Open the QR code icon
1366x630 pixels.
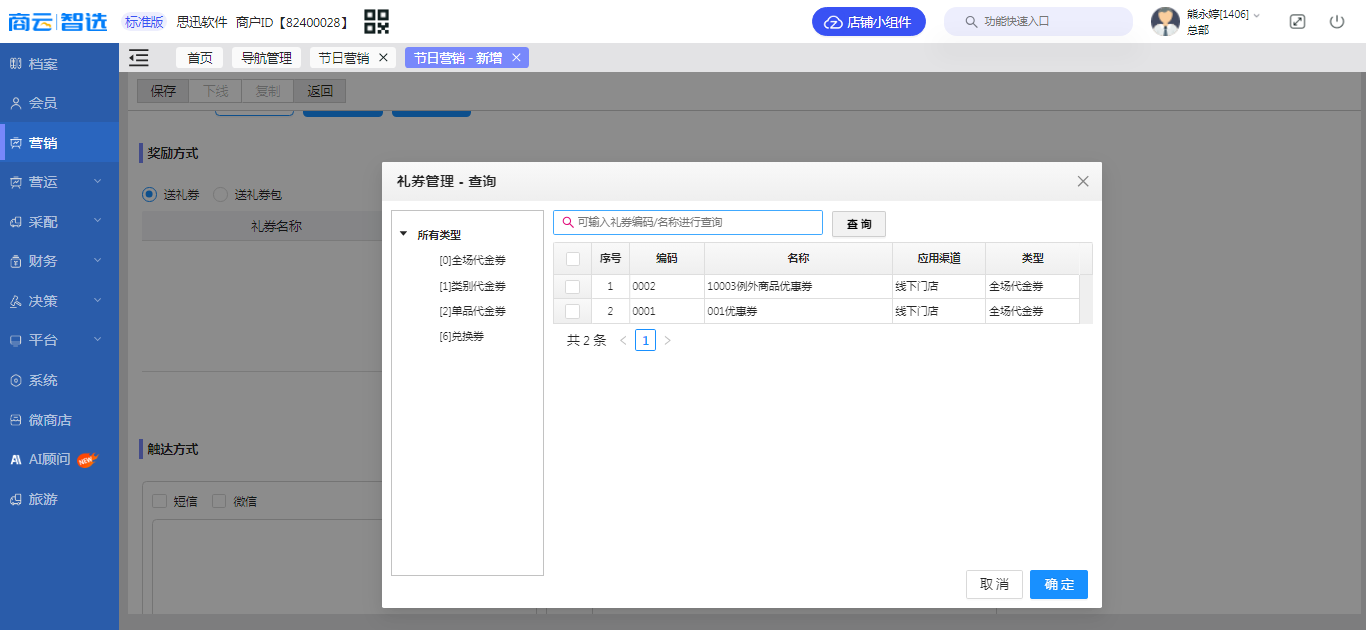pos(376,21)
